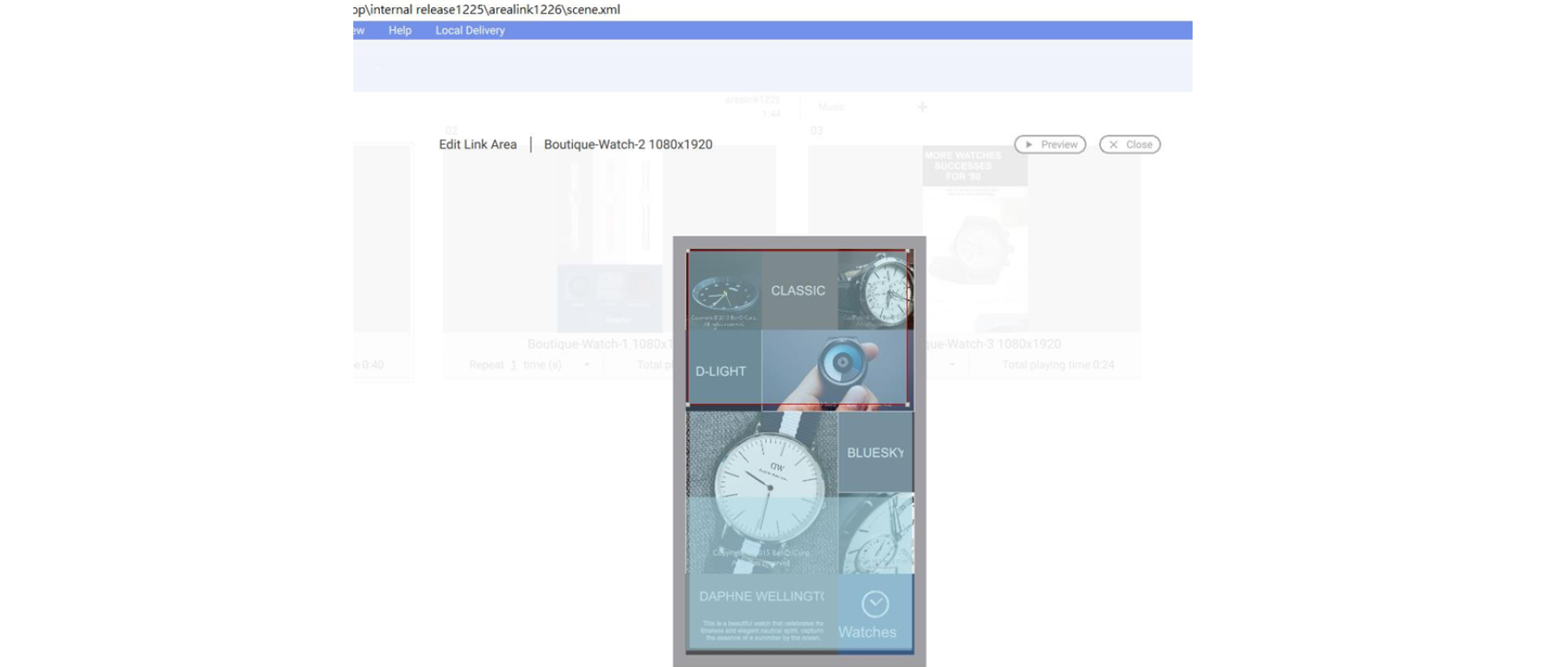
Task: Close the Edit Link Area dialog
Action: point(1130,144)
